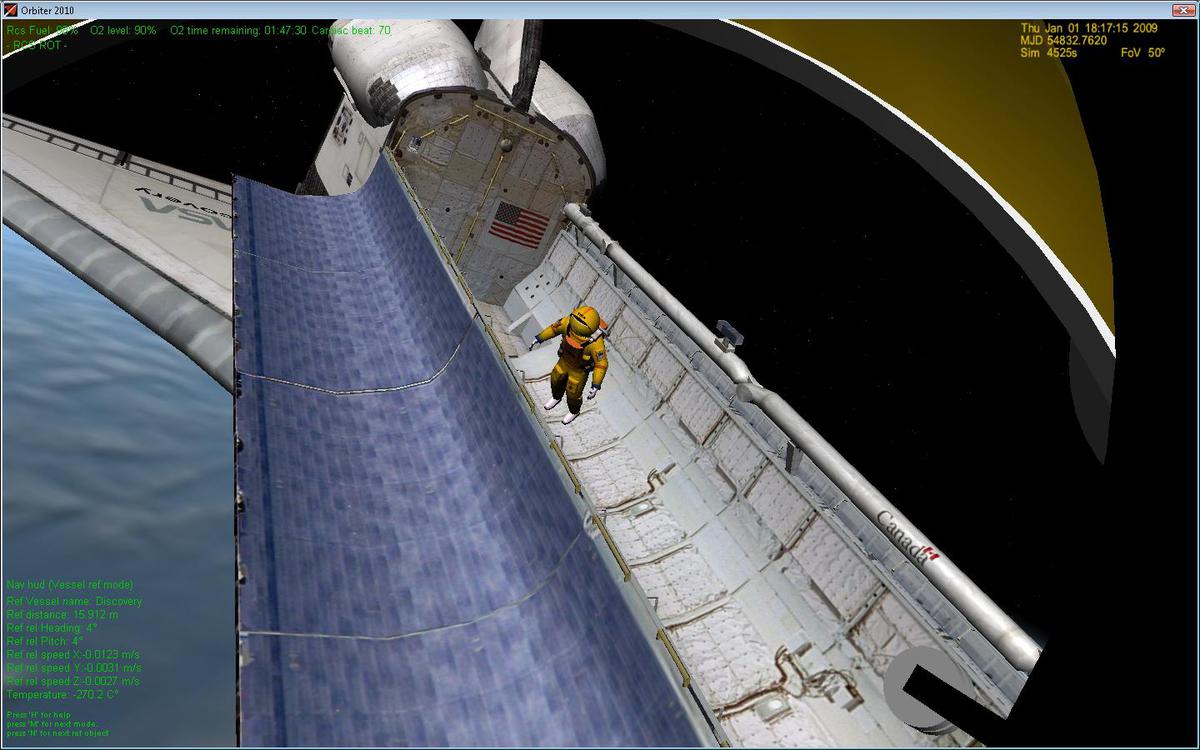The height and width of the screenshot is (750, 1200).
Task: Click the 'Ref distance: 15.912 m' line
Action: 62,615
